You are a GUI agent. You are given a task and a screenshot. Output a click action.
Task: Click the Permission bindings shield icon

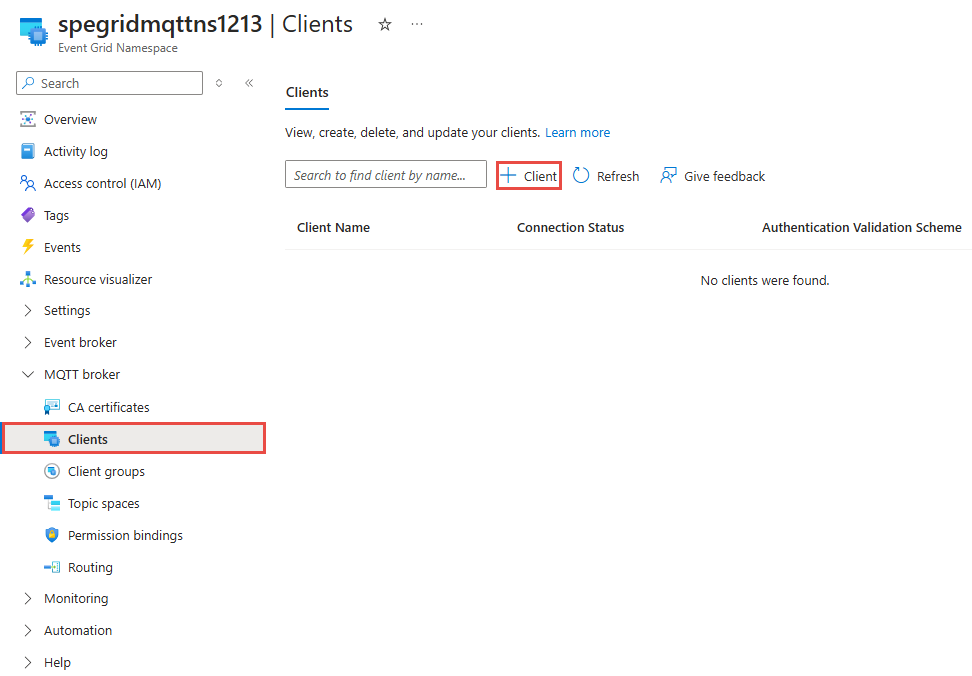click(52, 535)
